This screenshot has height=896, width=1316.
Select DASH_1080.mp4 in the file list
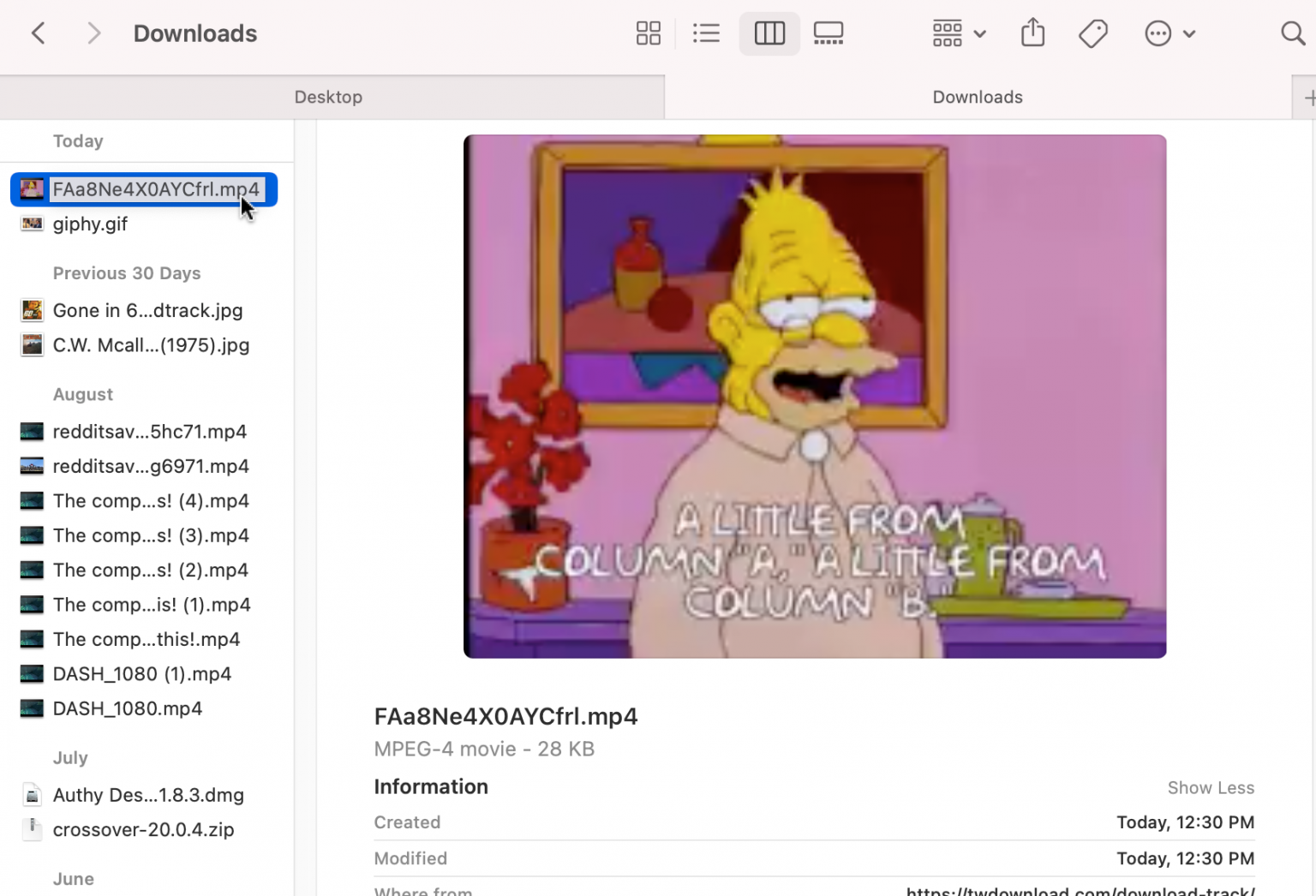point(128,708)
